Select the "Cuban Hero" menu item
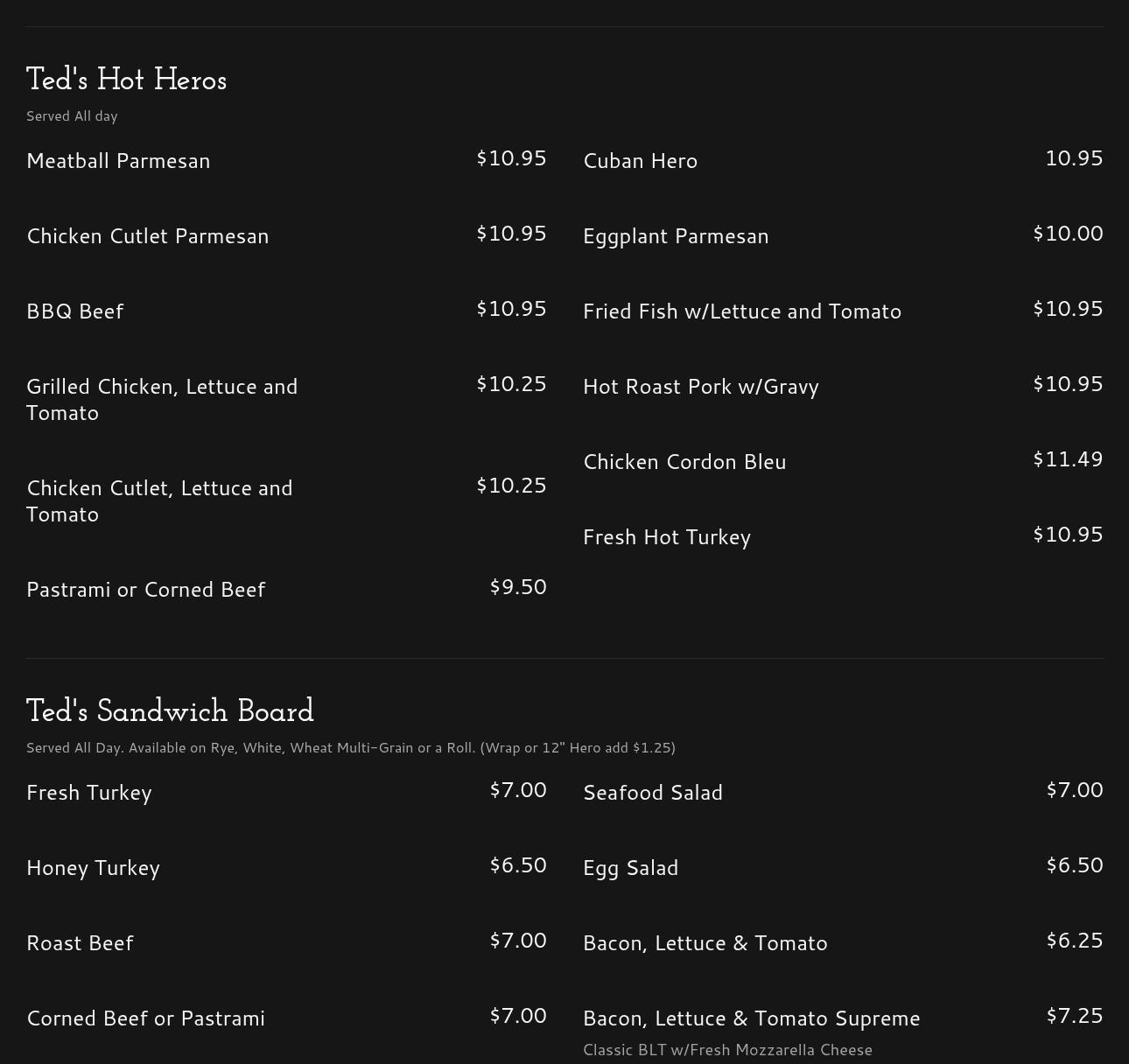Image resolution: width=1129 pixels, height=1064 pixels. (640, 161)
